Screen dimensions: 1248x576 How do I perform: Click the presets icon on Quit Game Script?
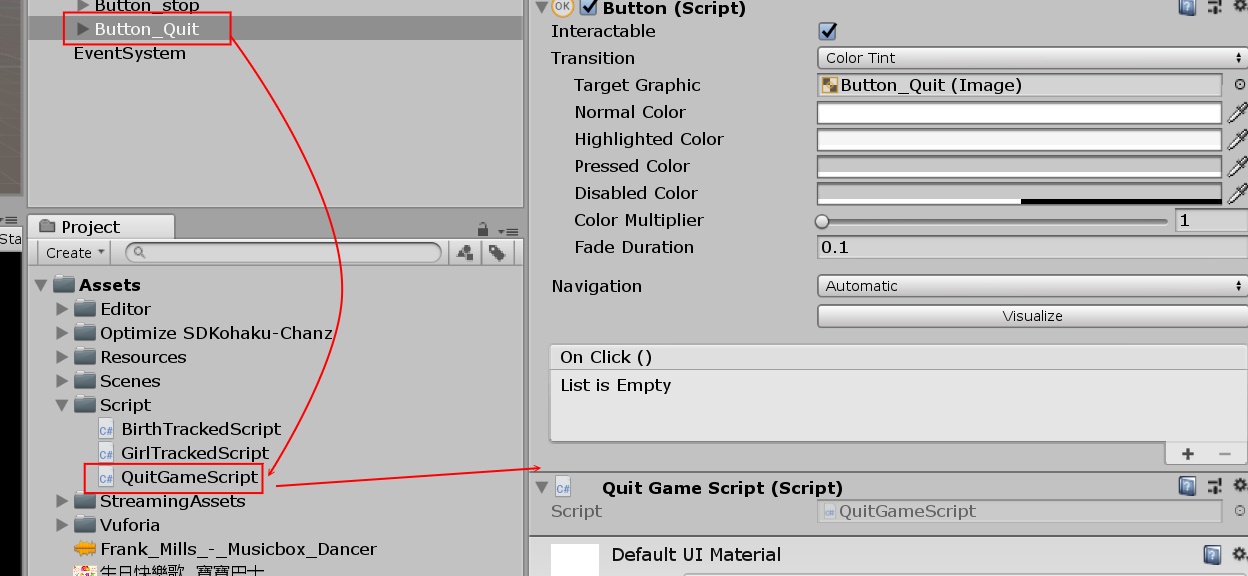(x=1213, y=487)
